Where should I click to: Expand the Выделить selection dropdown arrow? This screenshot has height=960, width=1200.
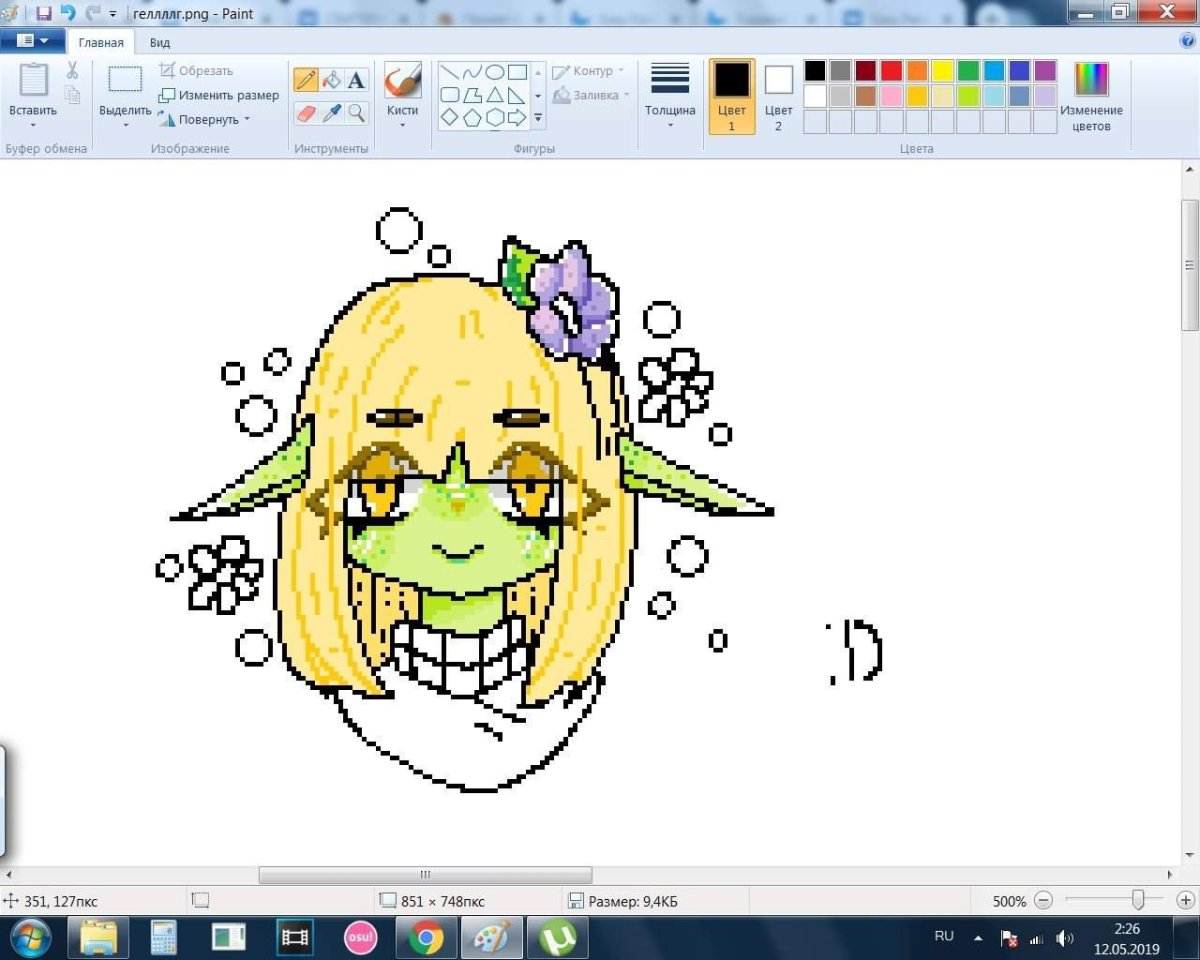[x=125, y=125]
